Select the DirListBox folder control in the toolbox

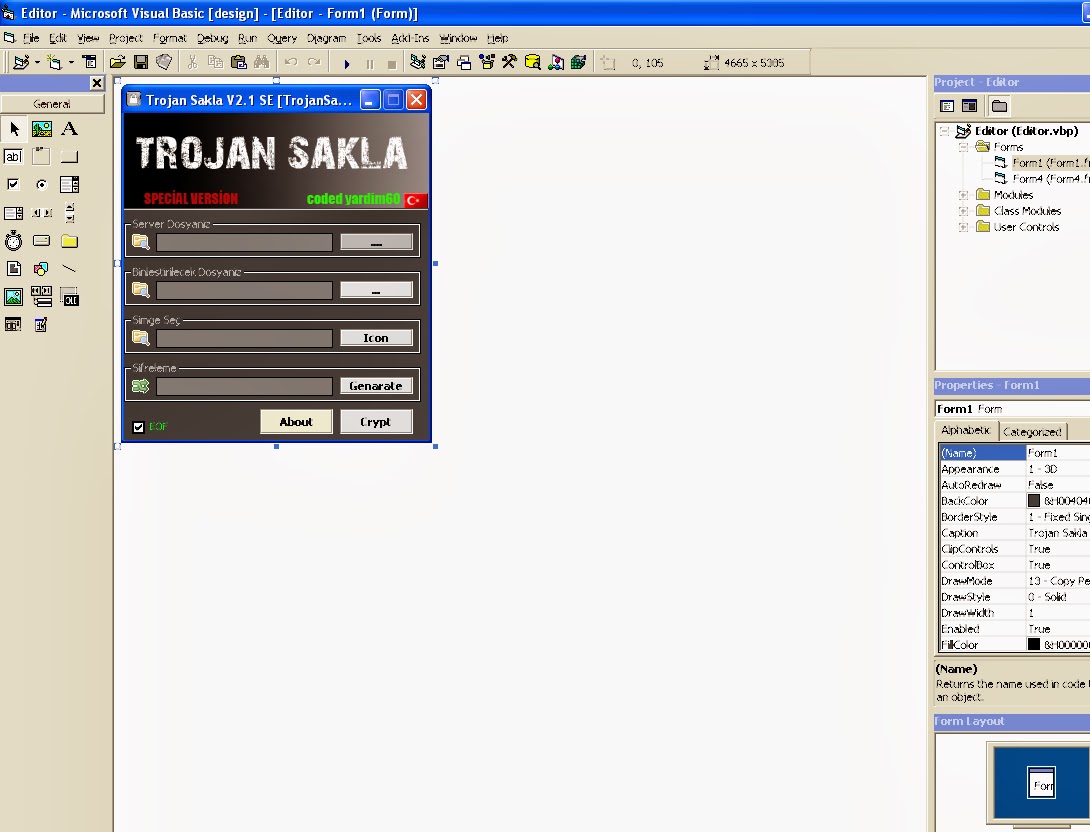coord(69,241)
